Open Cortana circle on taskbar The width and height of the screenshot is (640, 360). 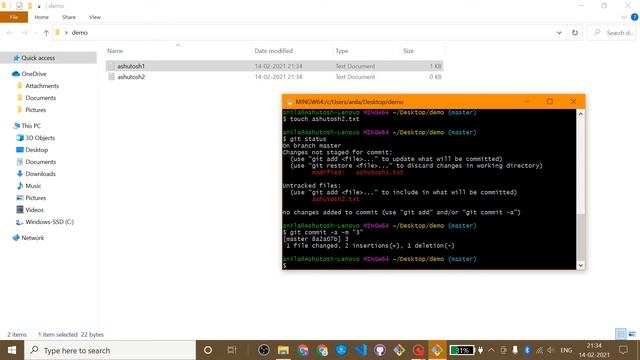click(208, 350)
